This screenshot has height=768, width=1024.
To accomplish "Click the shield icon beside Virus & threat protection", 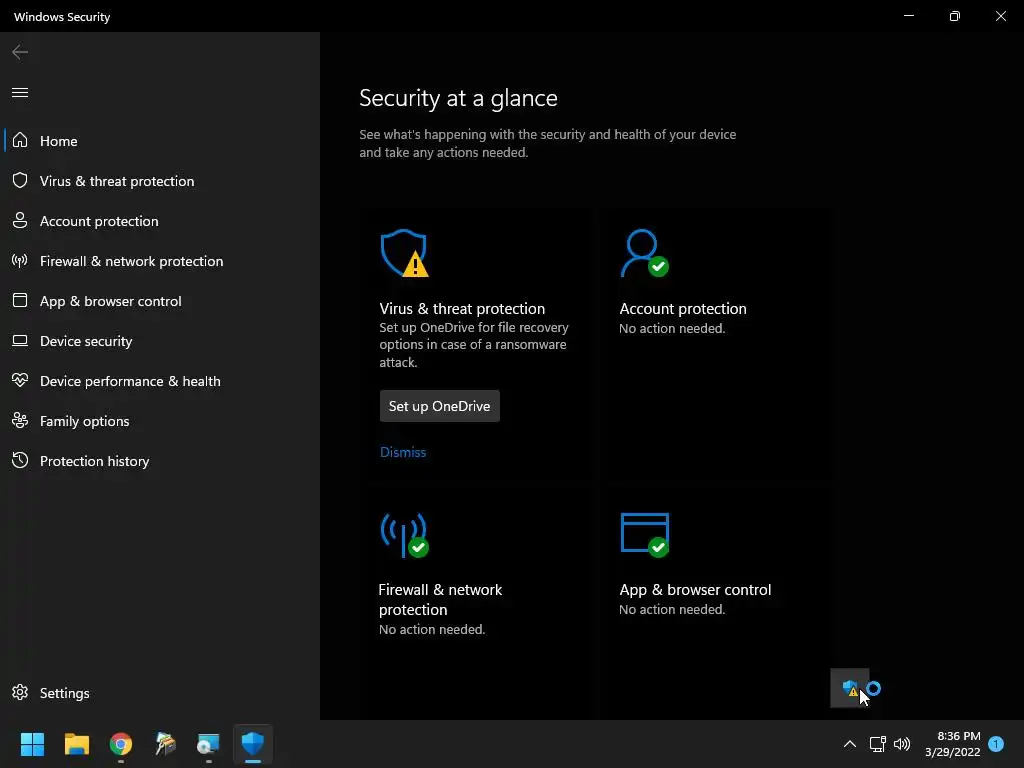I will [x=20, y=180].
